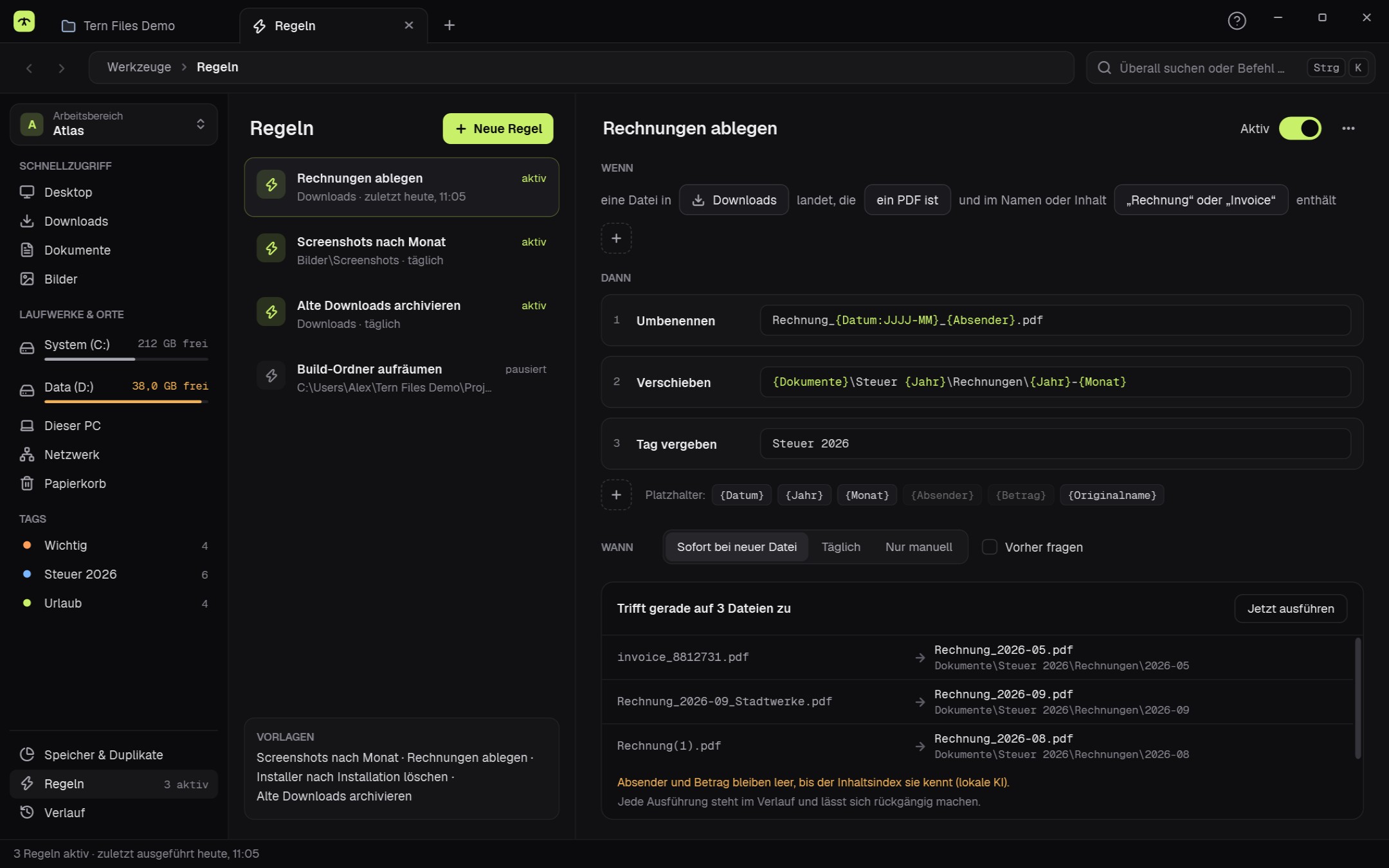
Task: Toggle the Aktiv switch off
Action: tap(1300, 129)
